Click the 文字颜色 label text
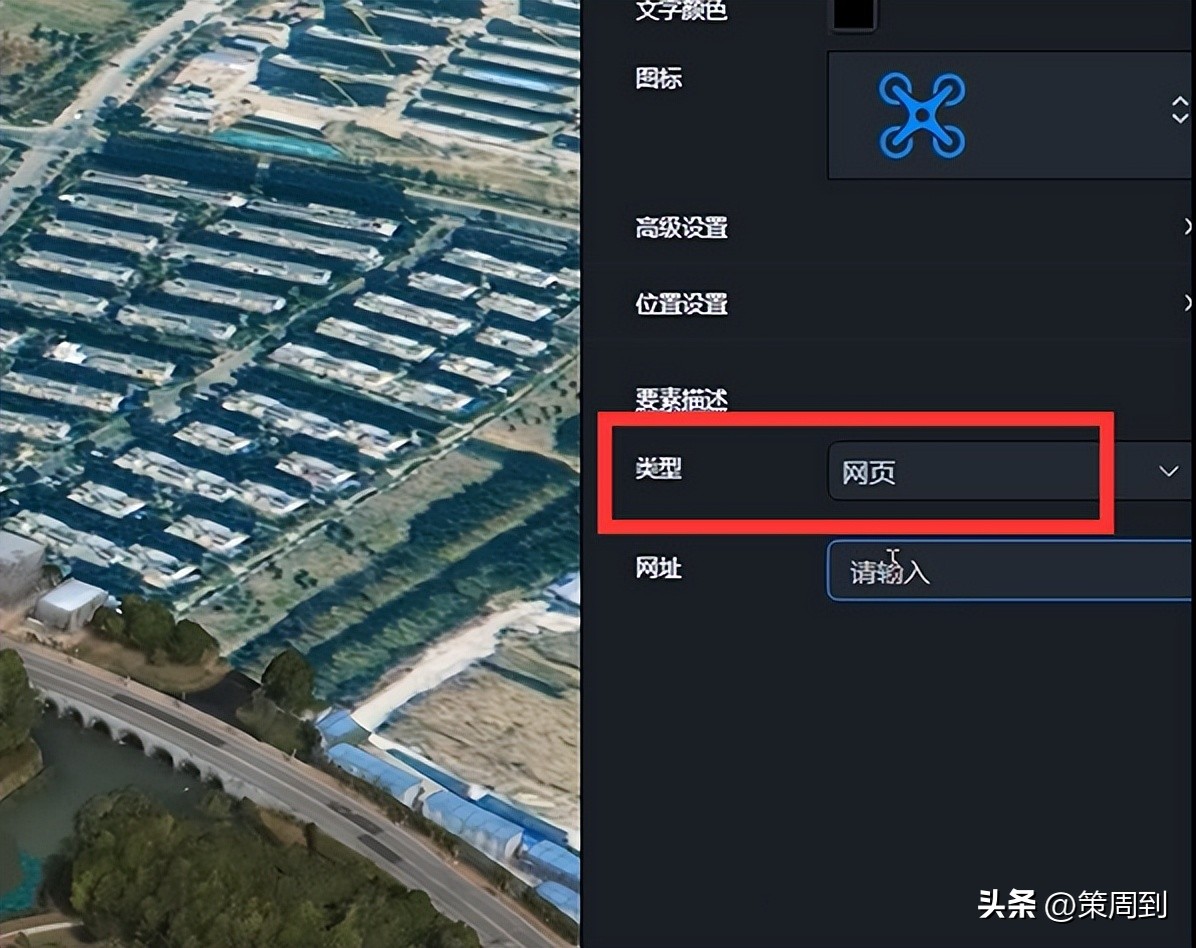The height and width of the screenshot is (948, 1196). coord(681,11)
